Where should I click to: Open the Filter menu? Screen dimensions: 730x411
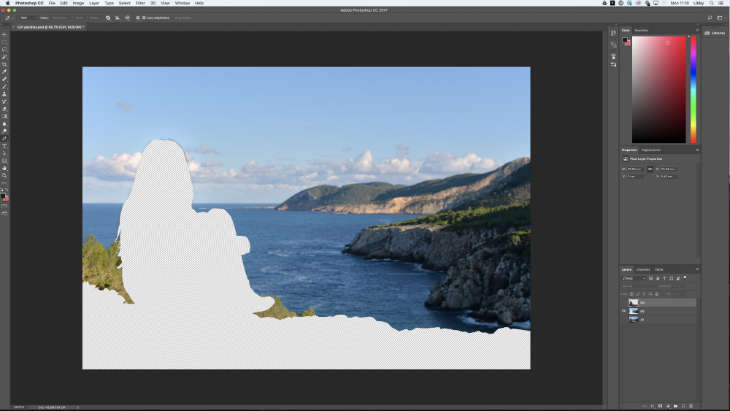(140, 3)
